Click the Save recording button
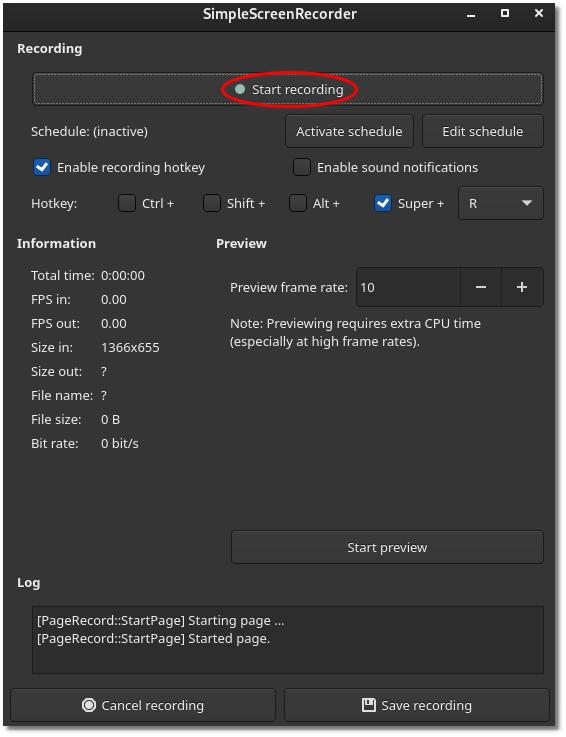566x737 pixels. click(417, 705)
